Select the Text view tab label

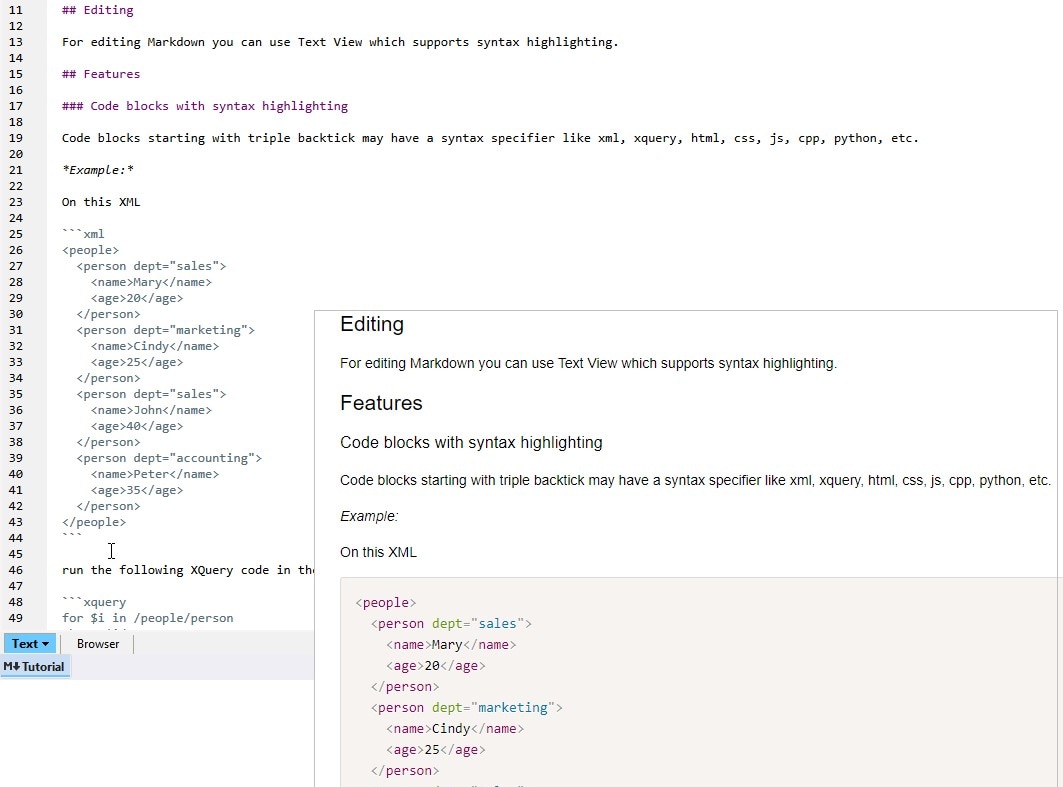pyautogui.click(x=25, y=644)
